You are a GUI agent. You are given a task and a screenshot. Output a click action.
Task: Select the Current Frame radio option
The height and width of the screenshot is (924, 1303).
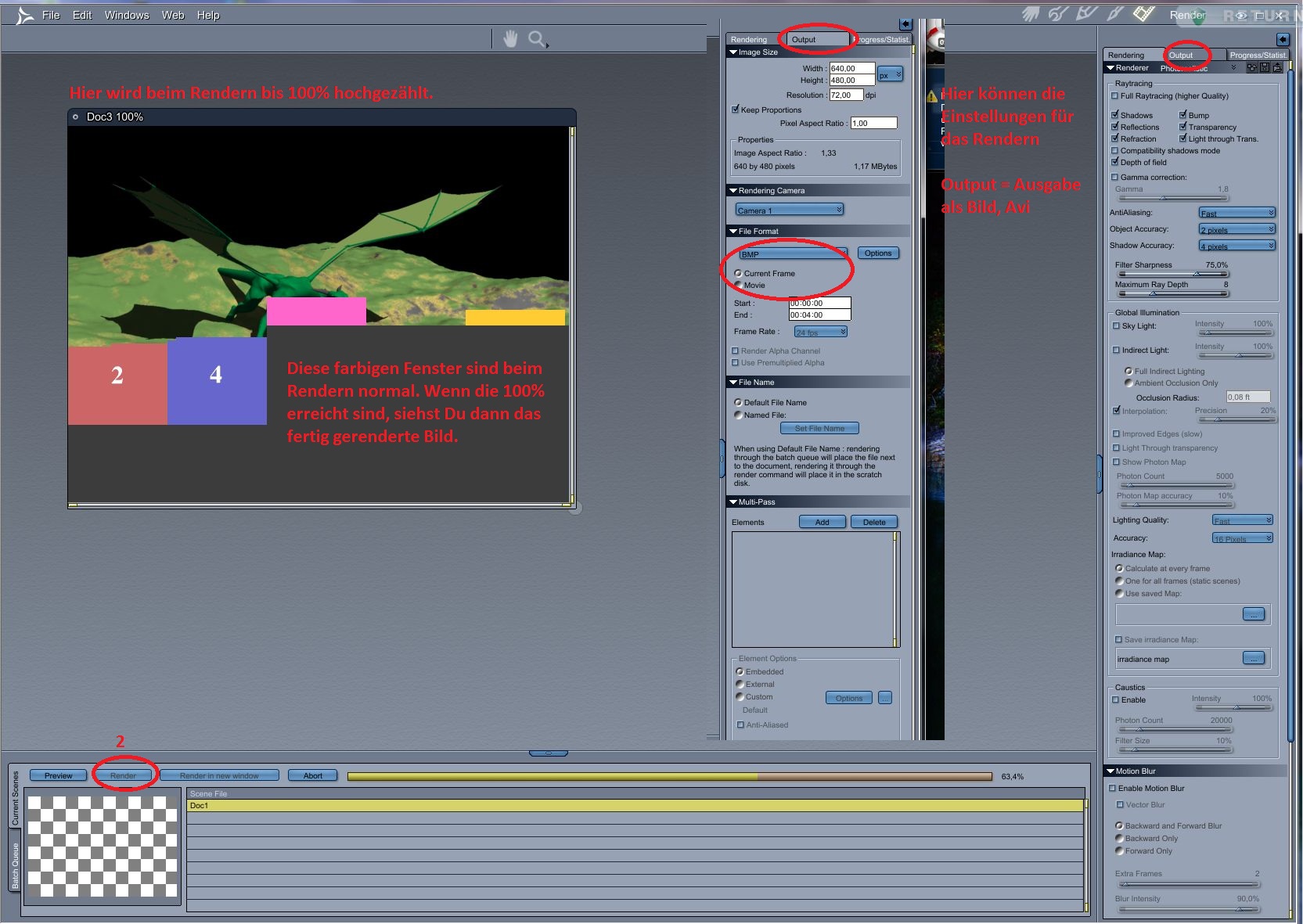738,273
